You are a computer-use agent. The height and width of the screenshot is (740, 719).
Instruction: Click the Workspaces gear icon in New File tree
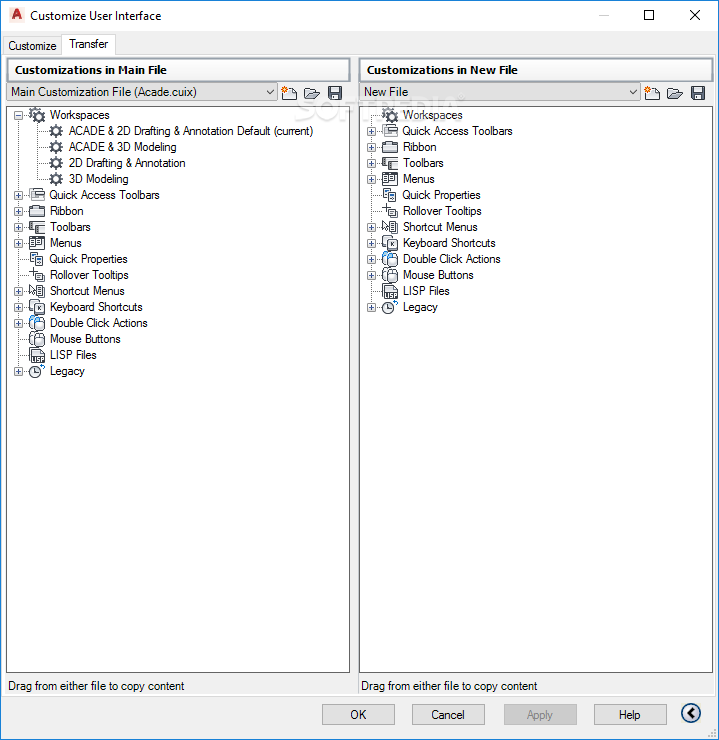[x=390, y=115]
